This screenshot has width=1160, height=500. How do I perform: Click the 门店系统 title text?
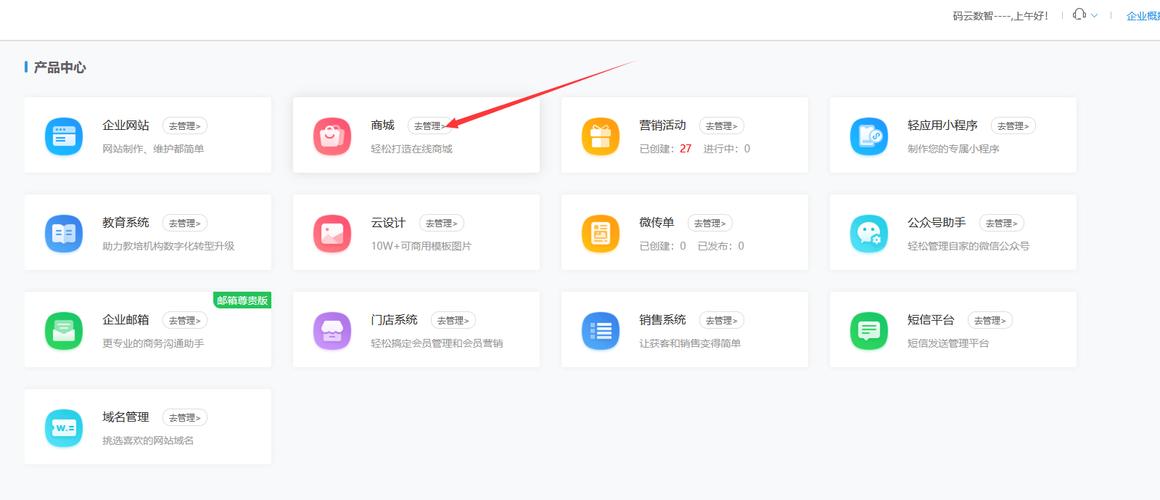coord(394,320)
